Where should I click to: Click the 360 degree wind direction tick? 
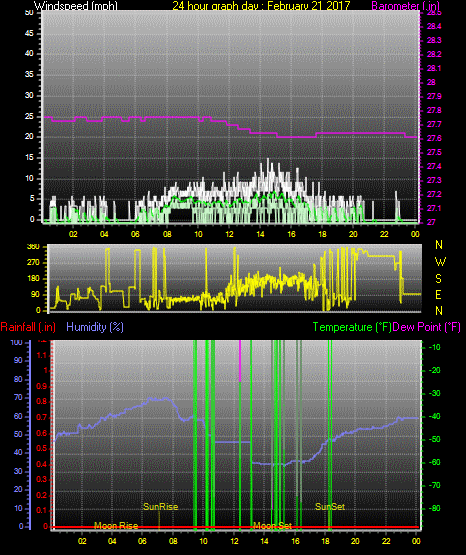[x=33, y=247]
